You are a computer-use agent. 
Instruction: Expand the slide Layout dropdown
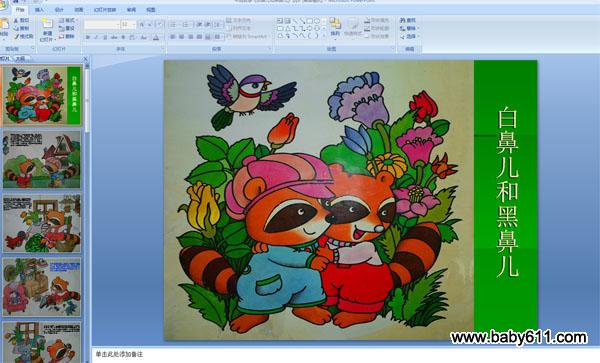tap(68, 20)
